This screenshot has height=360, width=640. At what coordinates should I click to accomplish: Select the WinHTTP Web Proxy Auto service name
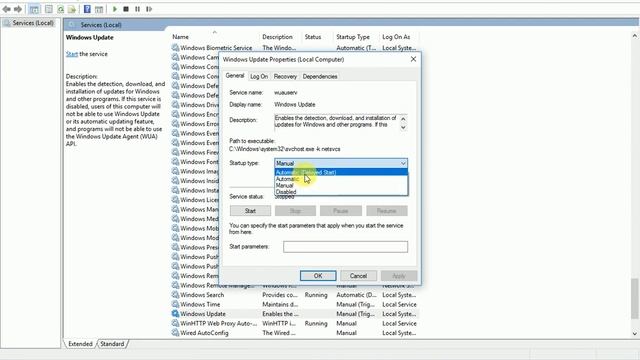(x=218, y=323)
